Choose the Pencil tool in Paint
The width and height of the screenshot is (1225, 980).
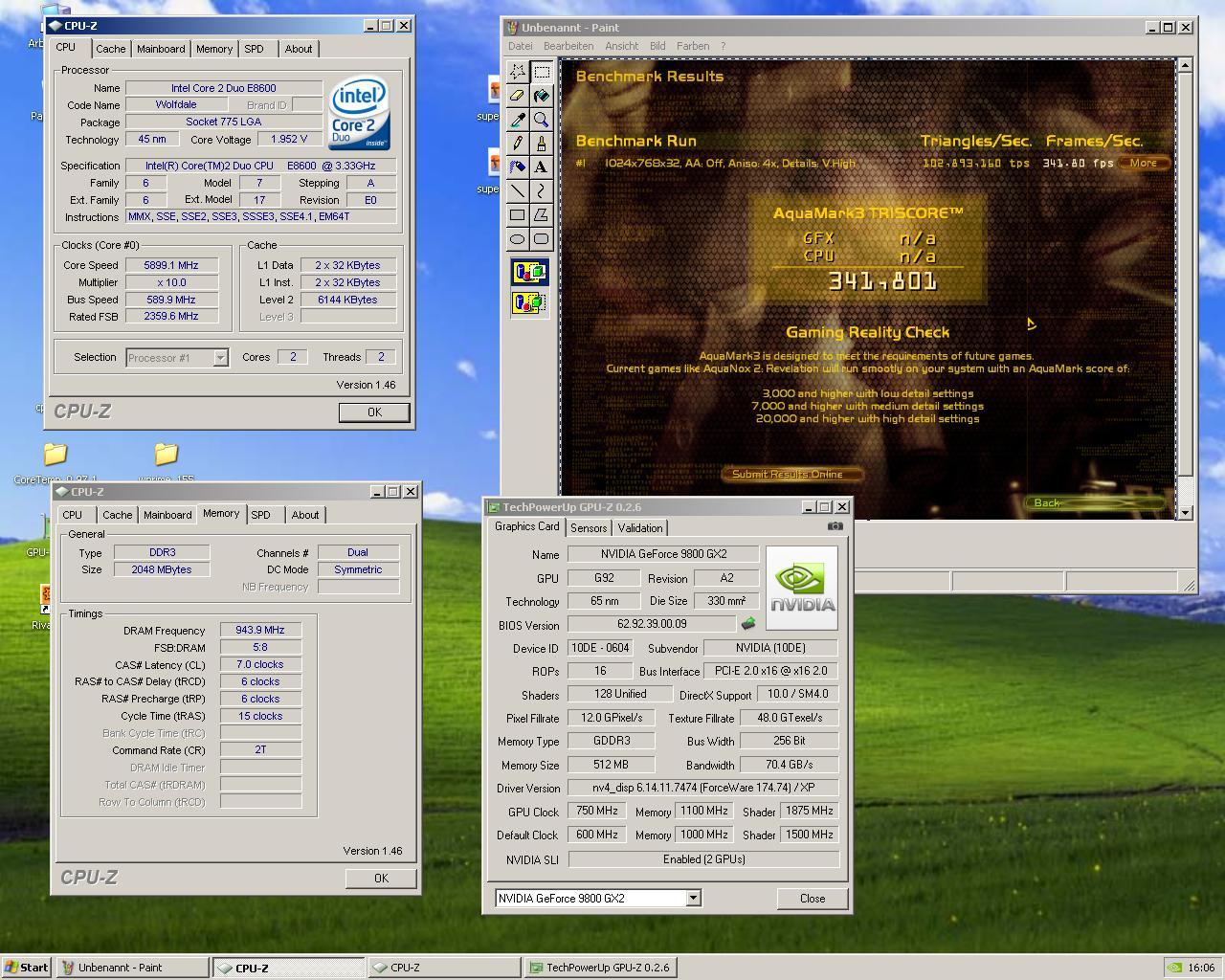(518, 144)
